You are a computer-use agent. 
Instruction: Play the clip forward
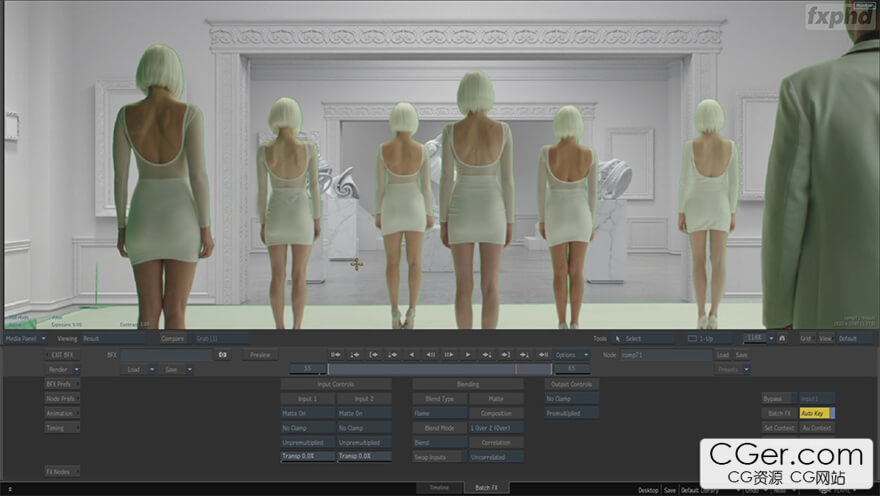pyautogui.click(x=468, y=355)
